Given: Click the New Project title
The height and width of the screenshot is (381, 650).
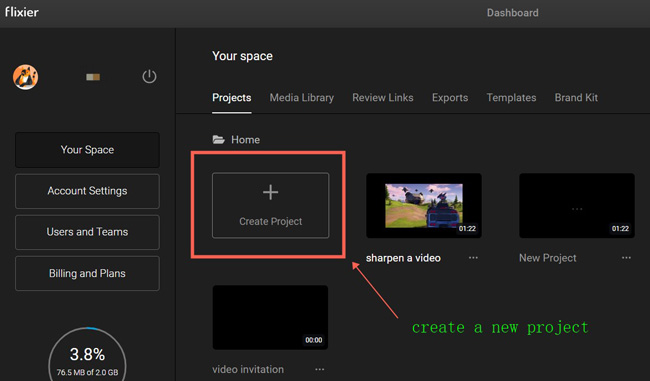Looking at the screenshot, I should (x=548, y=258).
